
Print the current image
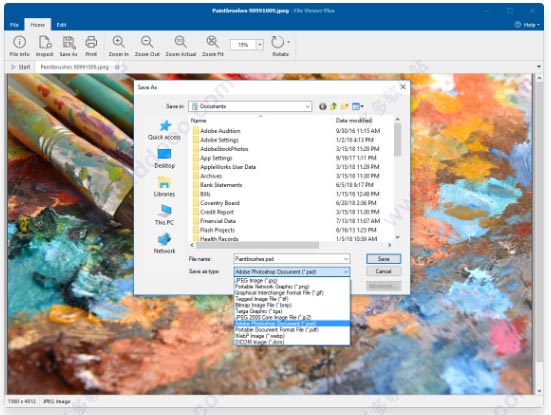click(x=91, y=46)
